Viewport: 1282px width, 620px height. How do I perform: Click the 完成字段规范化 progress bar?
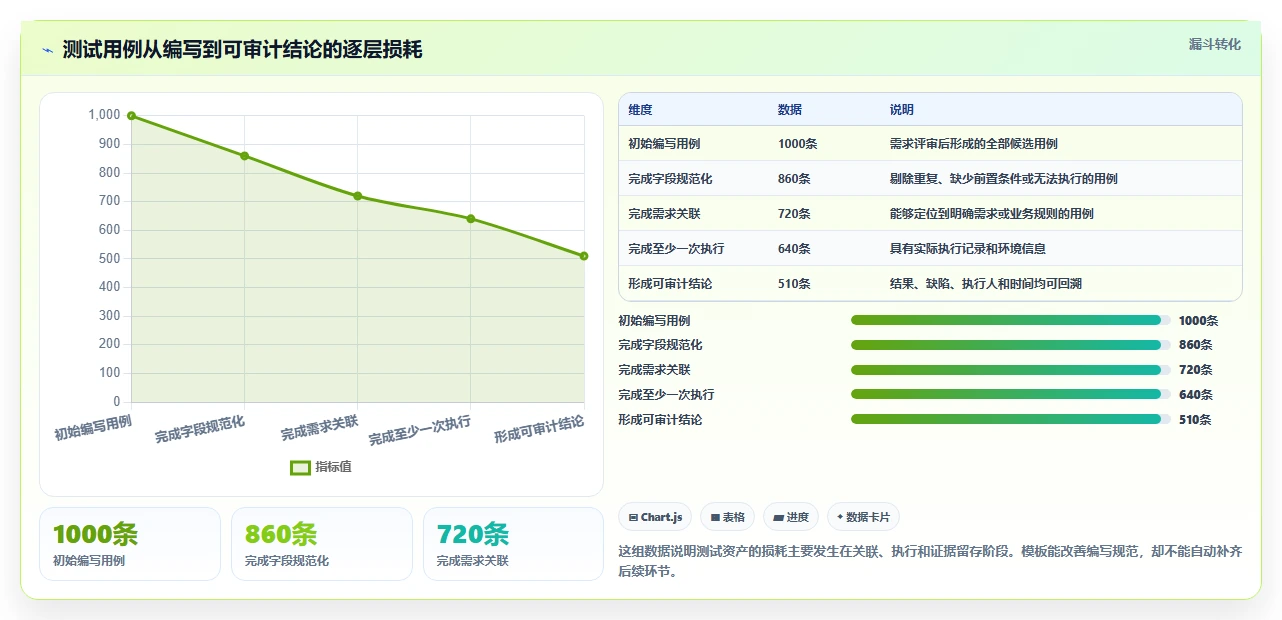point(1010,345)
